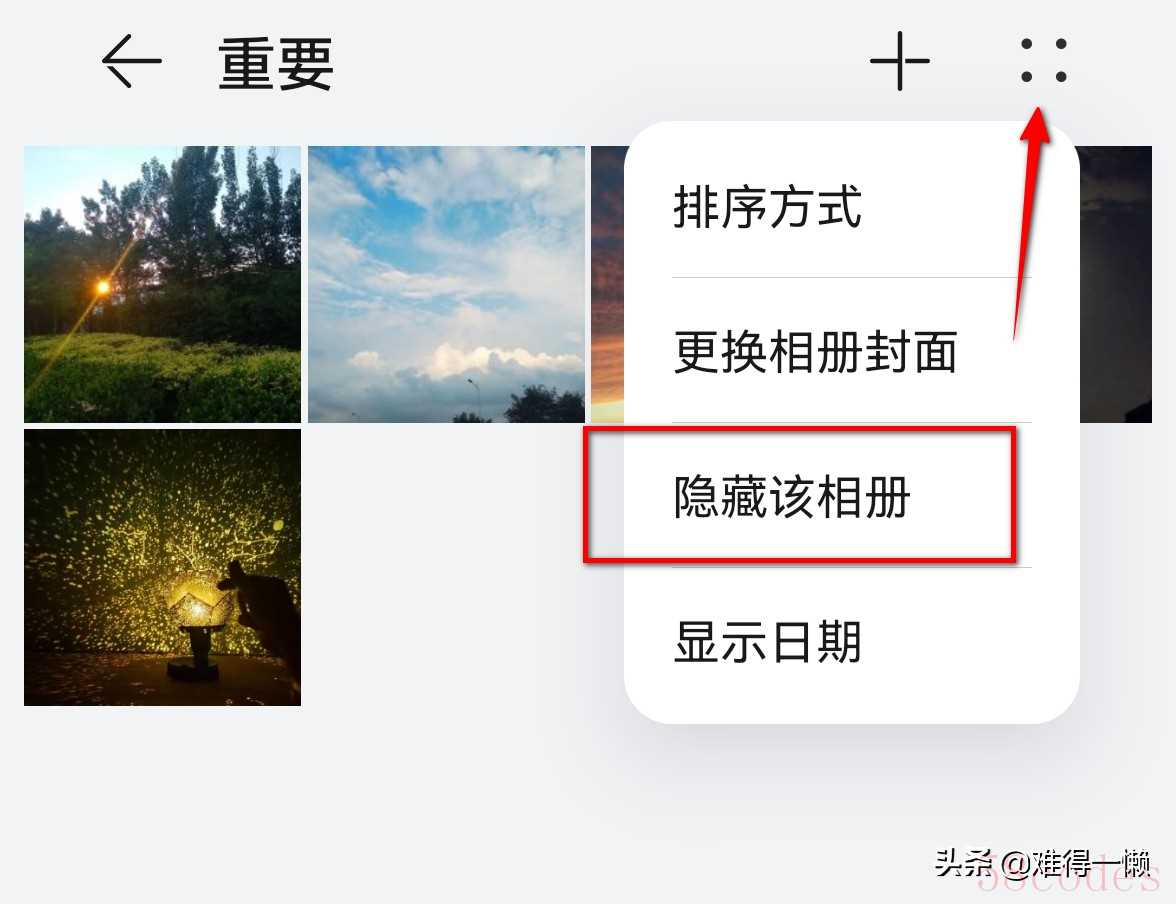The image size is (1176, 904).
Task: Select 排序方式 from the popup menu
Action: (767, 207)
